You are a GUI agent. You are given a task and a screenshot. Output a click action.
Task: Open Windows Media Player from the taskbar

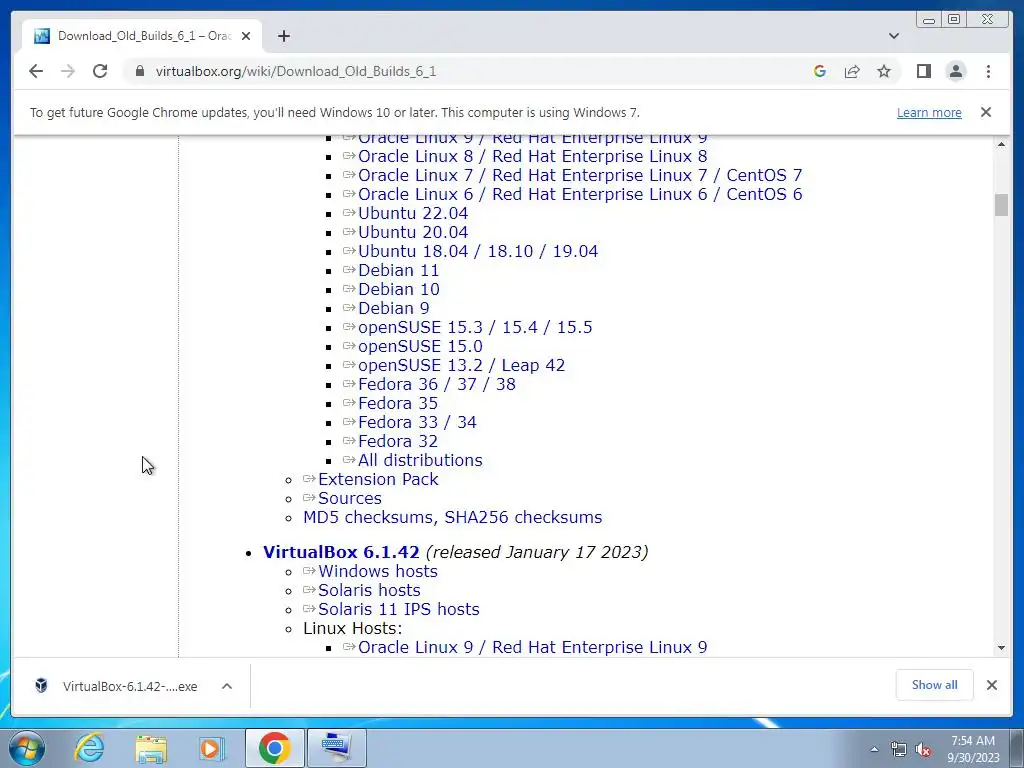pyautogui.click(x=212, y=748)
